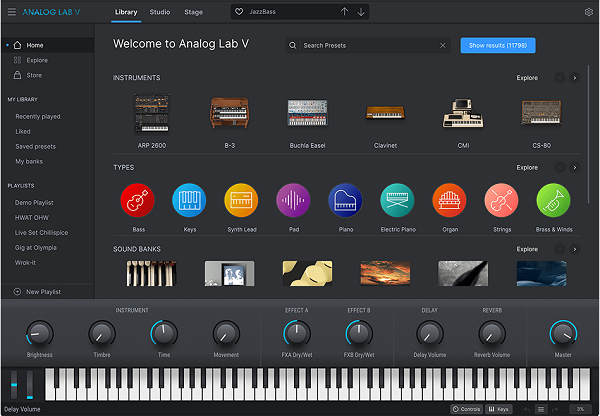Choose the CMI instrument
The image size is (600, 416).
coord(463,113)
